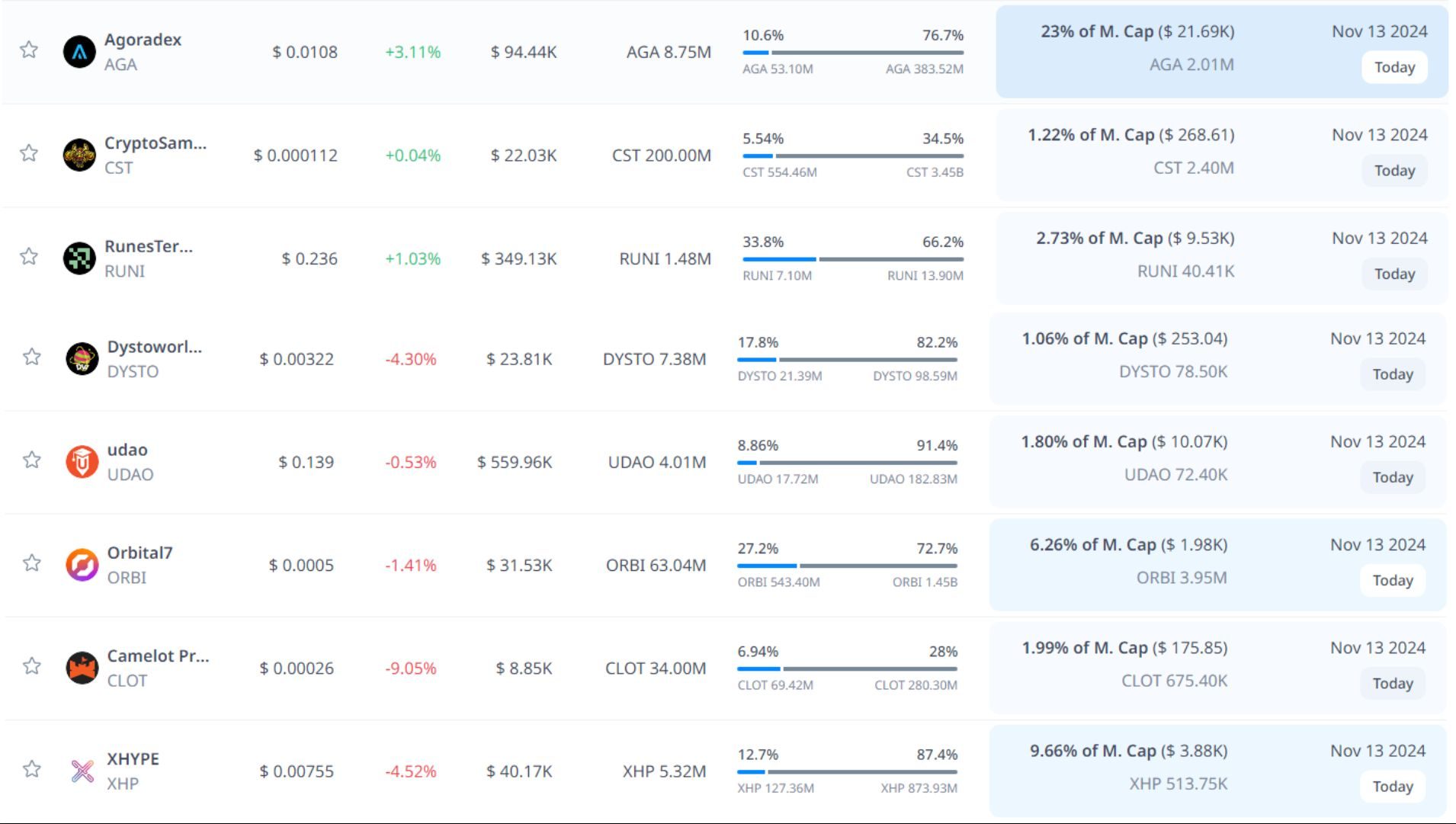
Task: Open the Agoradex token name link
Action: click(x=143, y=40)
